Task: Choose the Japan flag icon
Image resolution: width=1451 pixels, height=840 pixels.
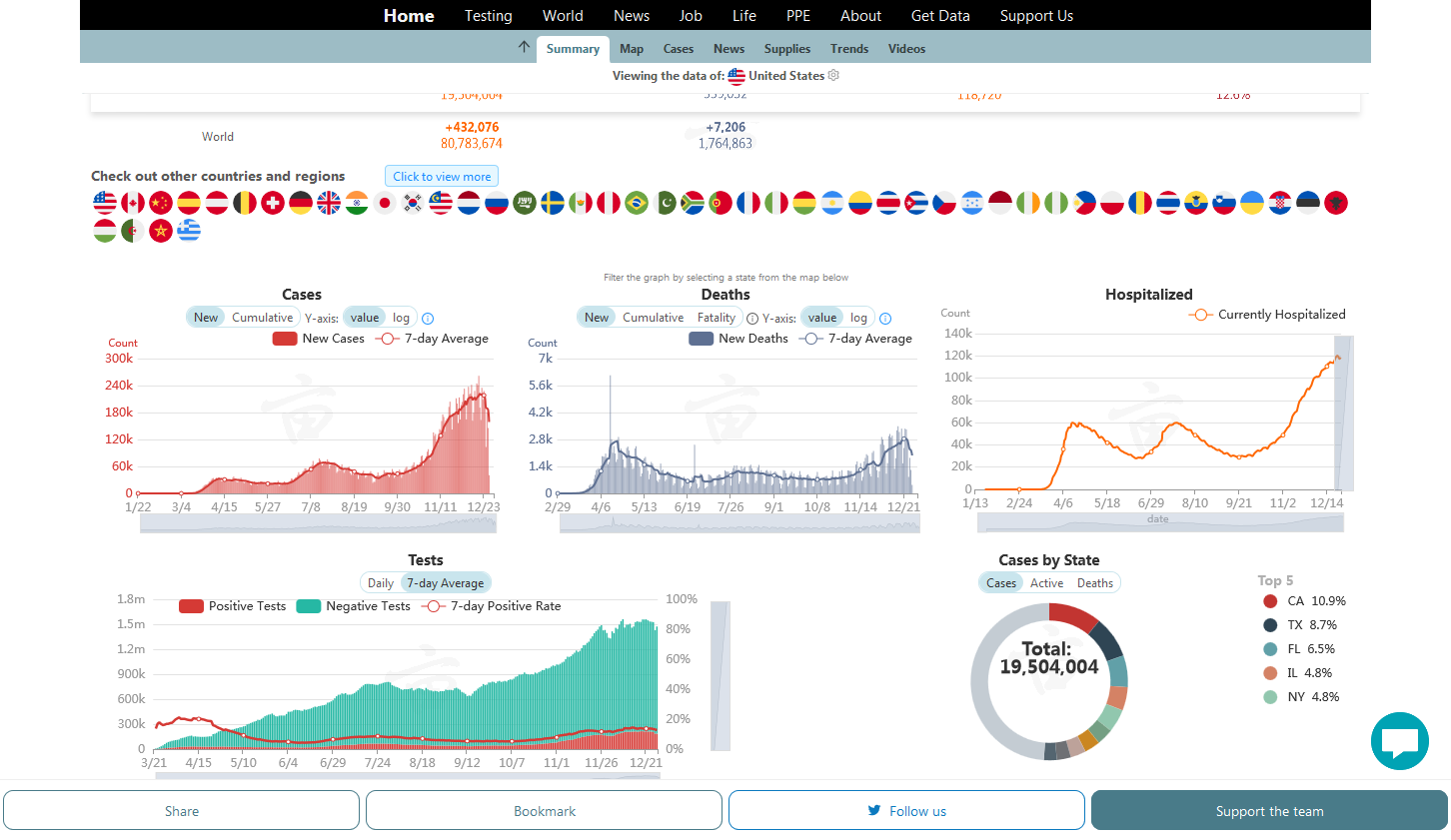Action: [385, 203]
